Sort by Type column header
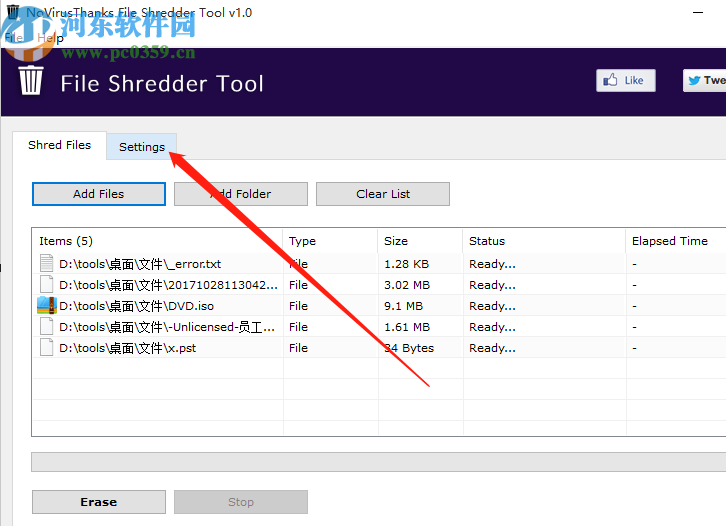This screenshot has height=526, width=726. click(330, 241)
